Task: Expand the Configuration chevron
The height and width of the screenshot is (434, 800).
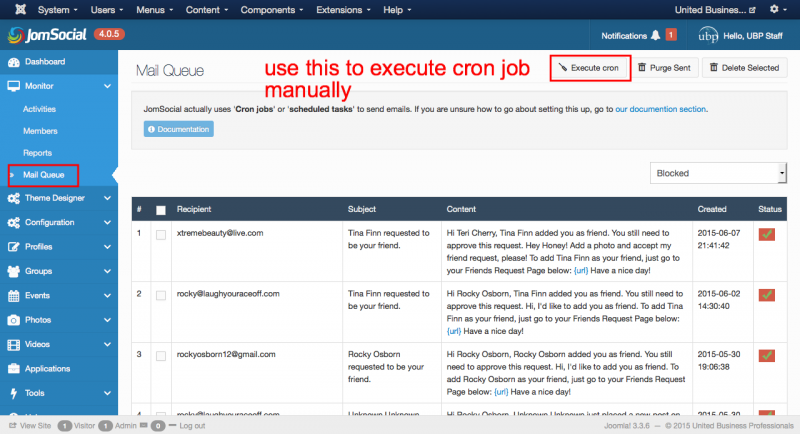Action: pos(107,223)
